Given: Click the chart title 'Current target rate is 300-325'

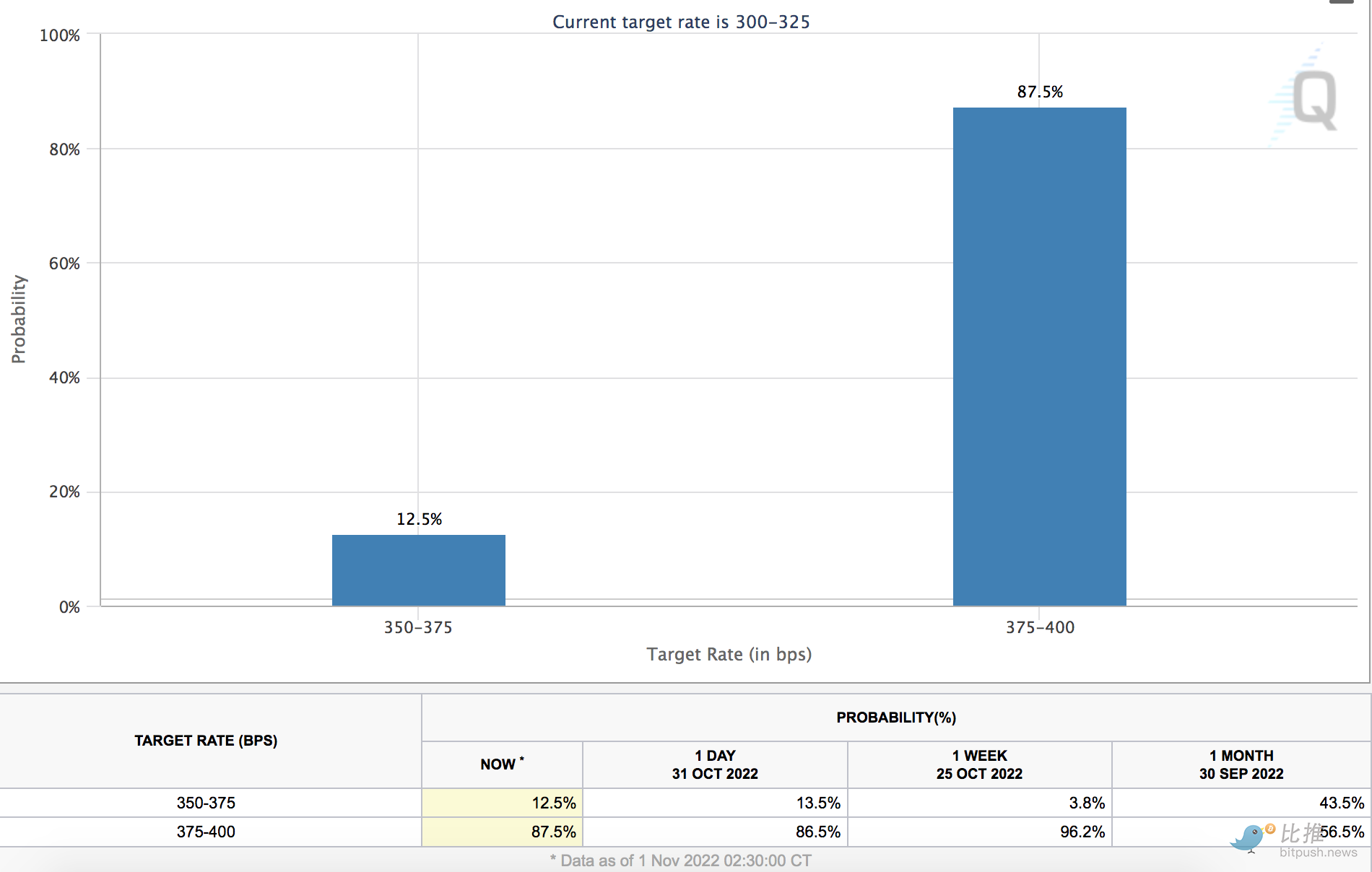Looking at the screenshot, I should click(x=681, y=22).
